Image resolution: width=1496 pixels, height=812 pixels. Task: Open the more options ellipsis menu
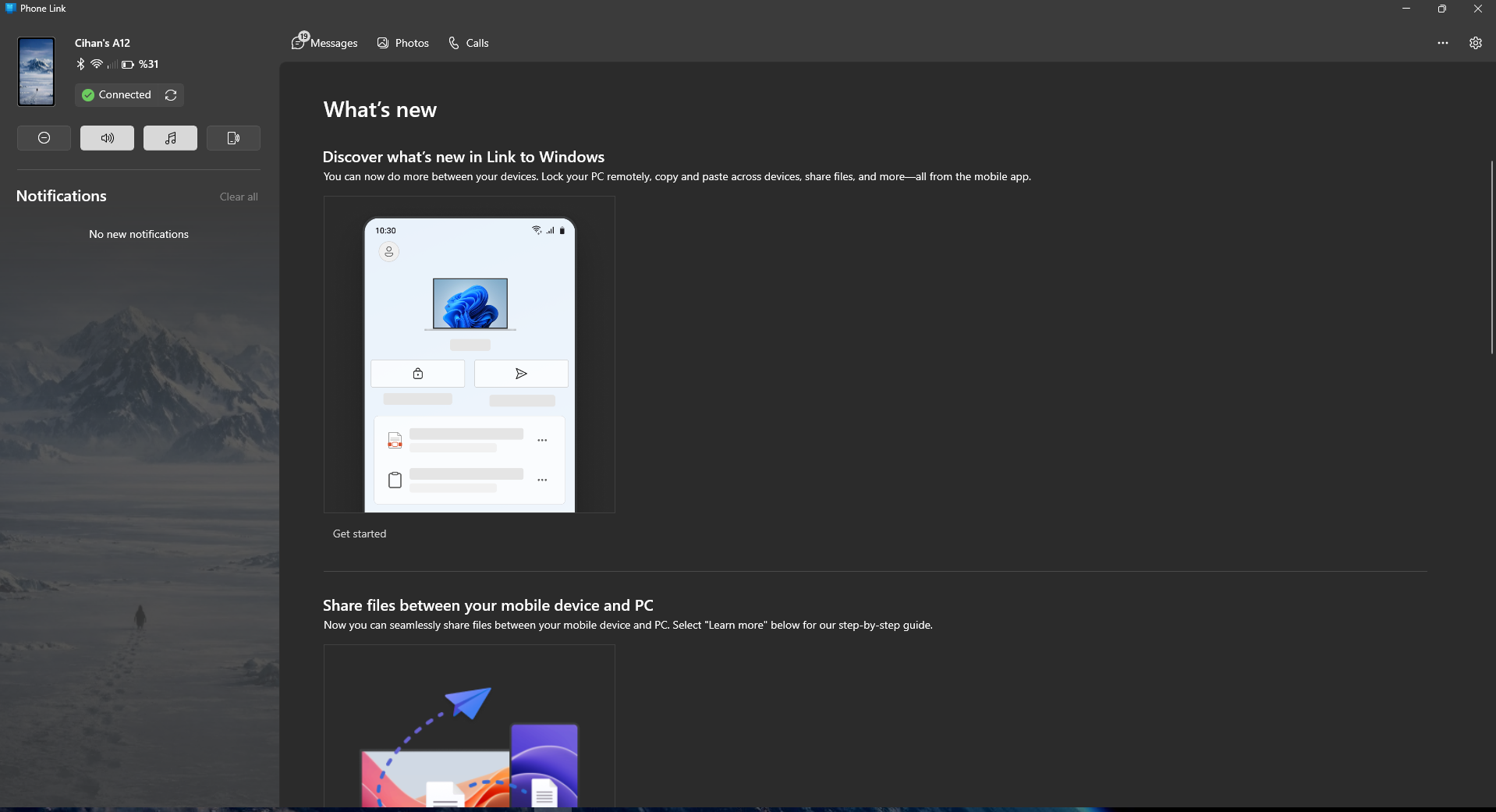(x=1443, y=43)
